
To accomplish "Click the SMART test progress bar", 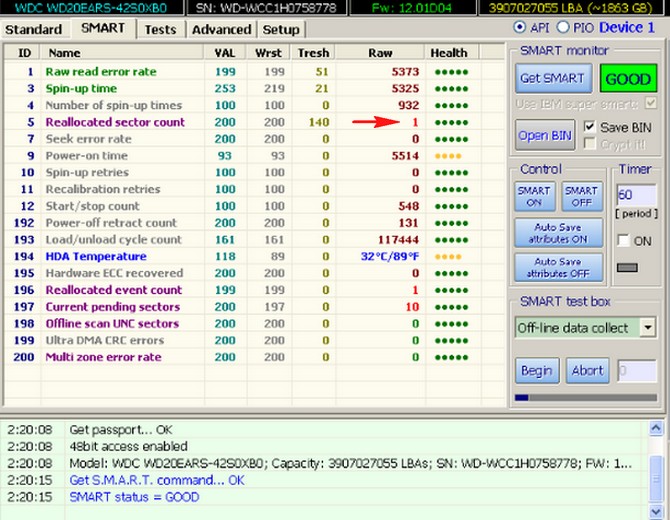I will coord(584,397).
